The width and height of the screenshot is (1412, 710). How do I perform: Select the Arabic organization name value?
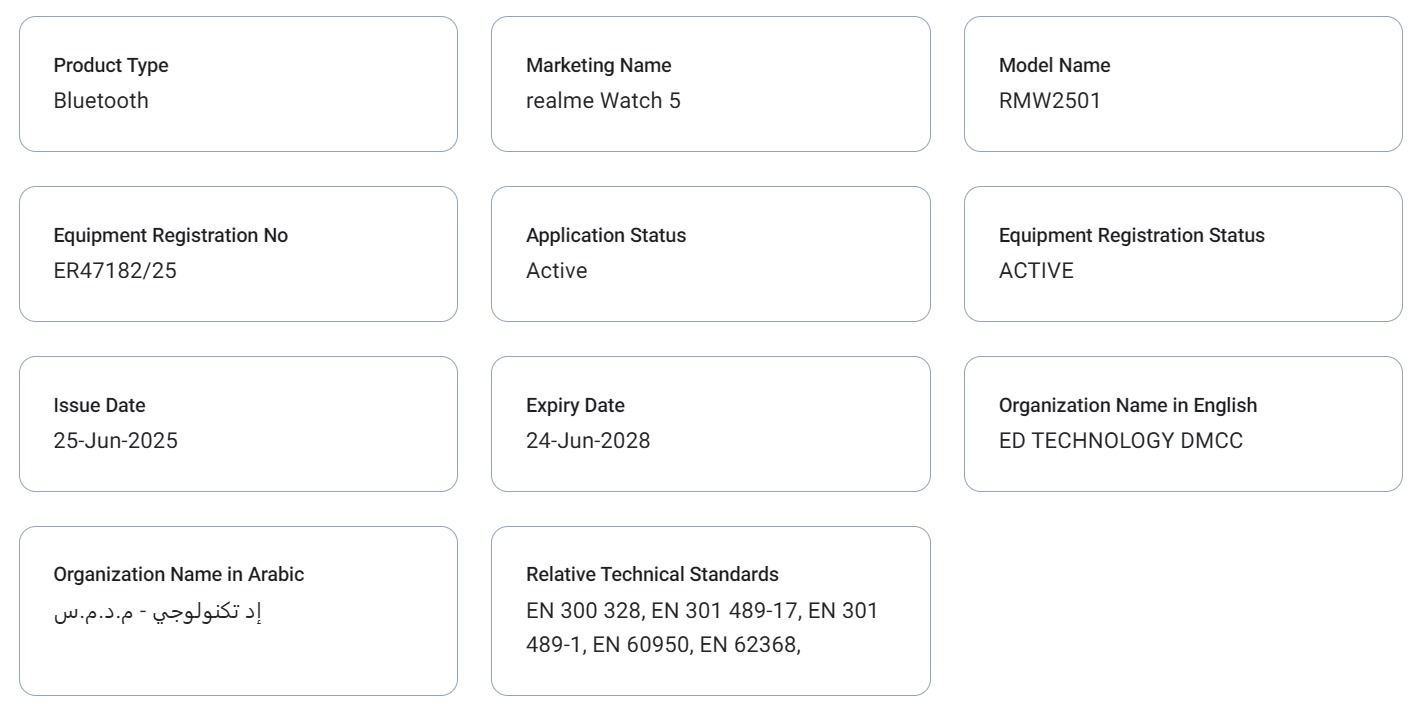pos(157,611)
